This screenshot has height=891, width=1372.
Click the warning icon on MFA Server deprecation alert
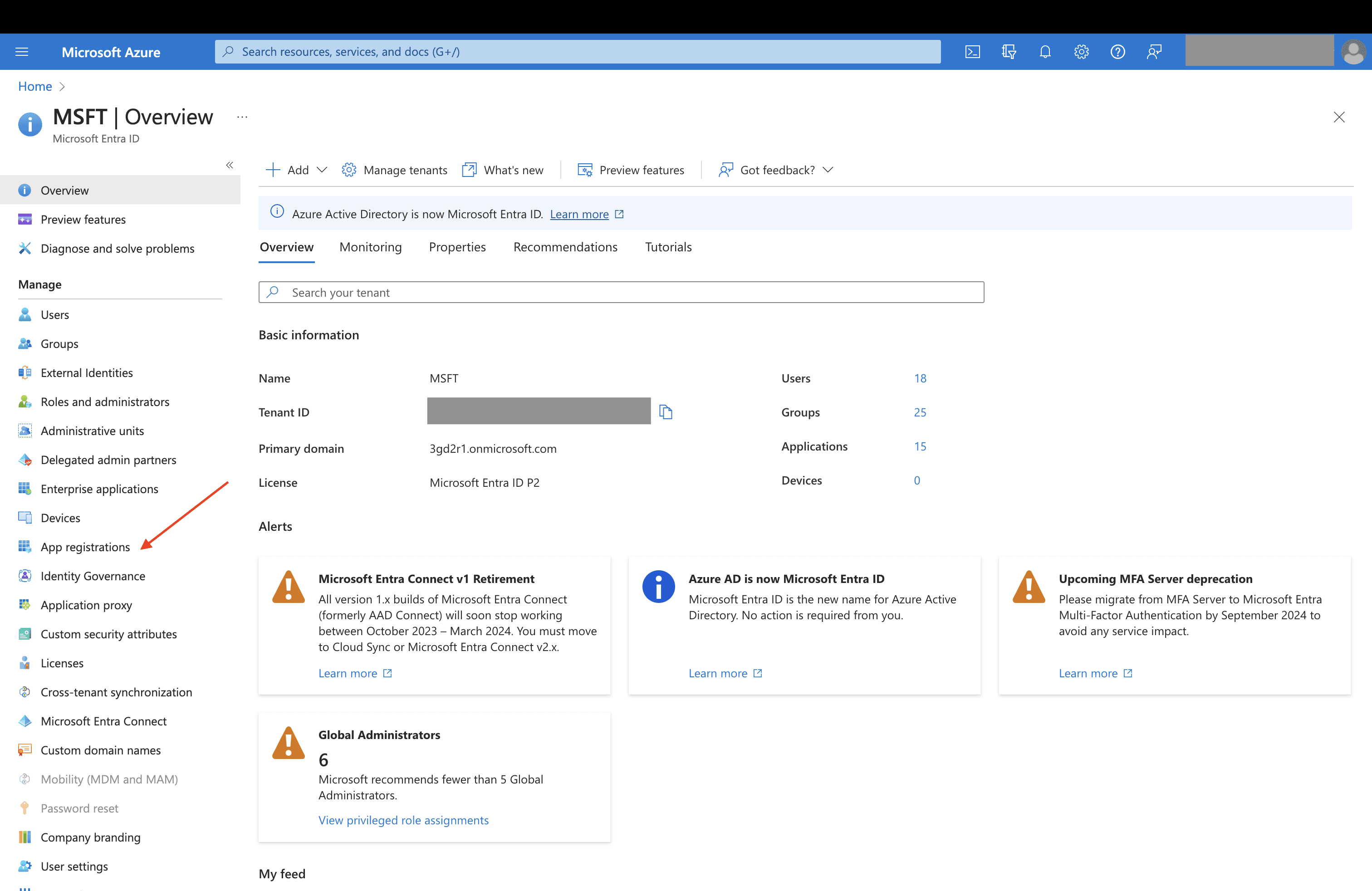(1029, 587)
